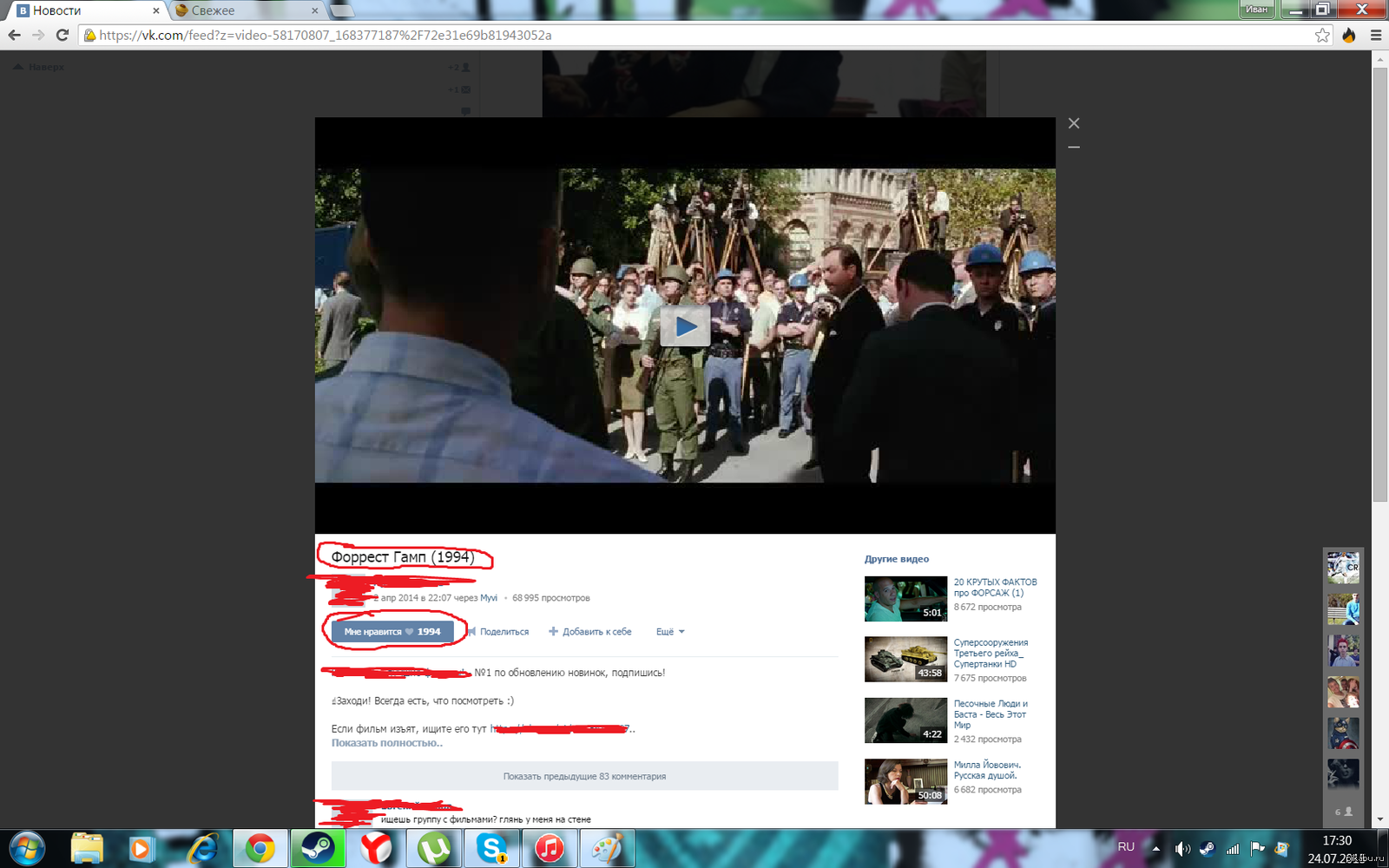The height and width of the screenshot is (868, 1389).
Task: Click online friends counter 6
Action: 1343,812
